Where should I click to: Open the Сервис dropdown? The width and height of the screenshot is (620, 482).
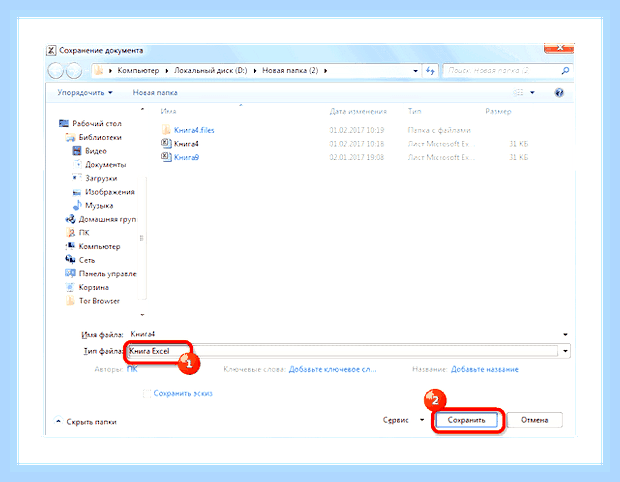(x=403, y=420)
